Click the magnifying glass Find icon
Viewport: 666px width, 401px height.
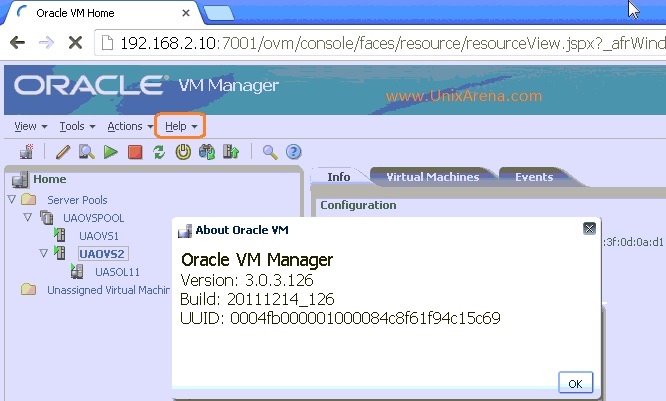270,152
